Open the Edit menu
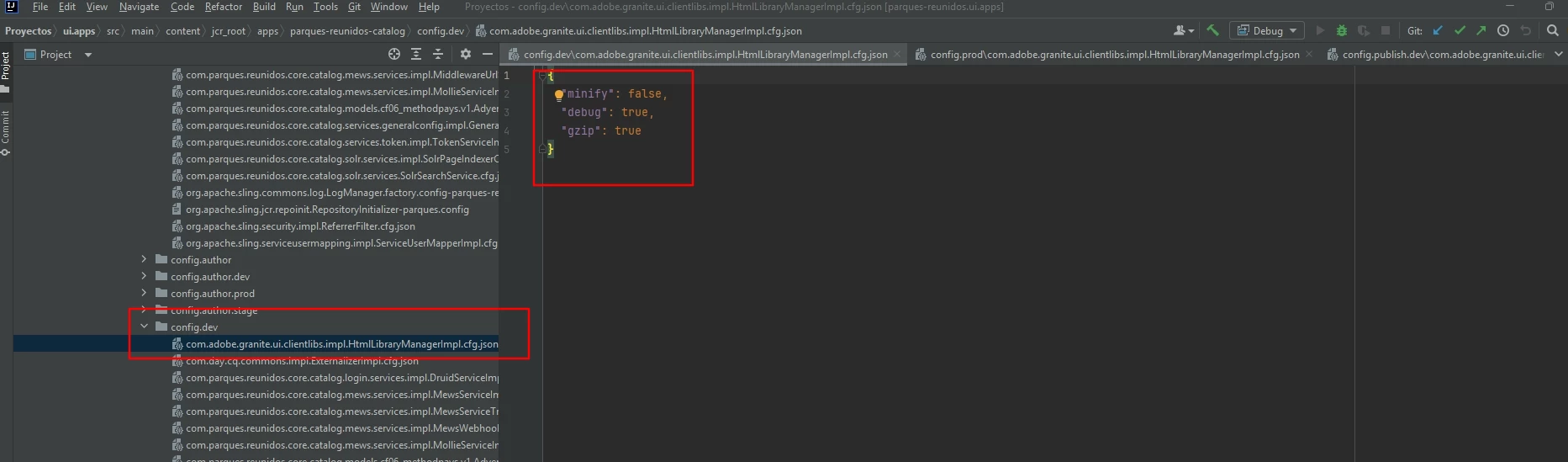 pyautogui.click(x=67, y=7)
